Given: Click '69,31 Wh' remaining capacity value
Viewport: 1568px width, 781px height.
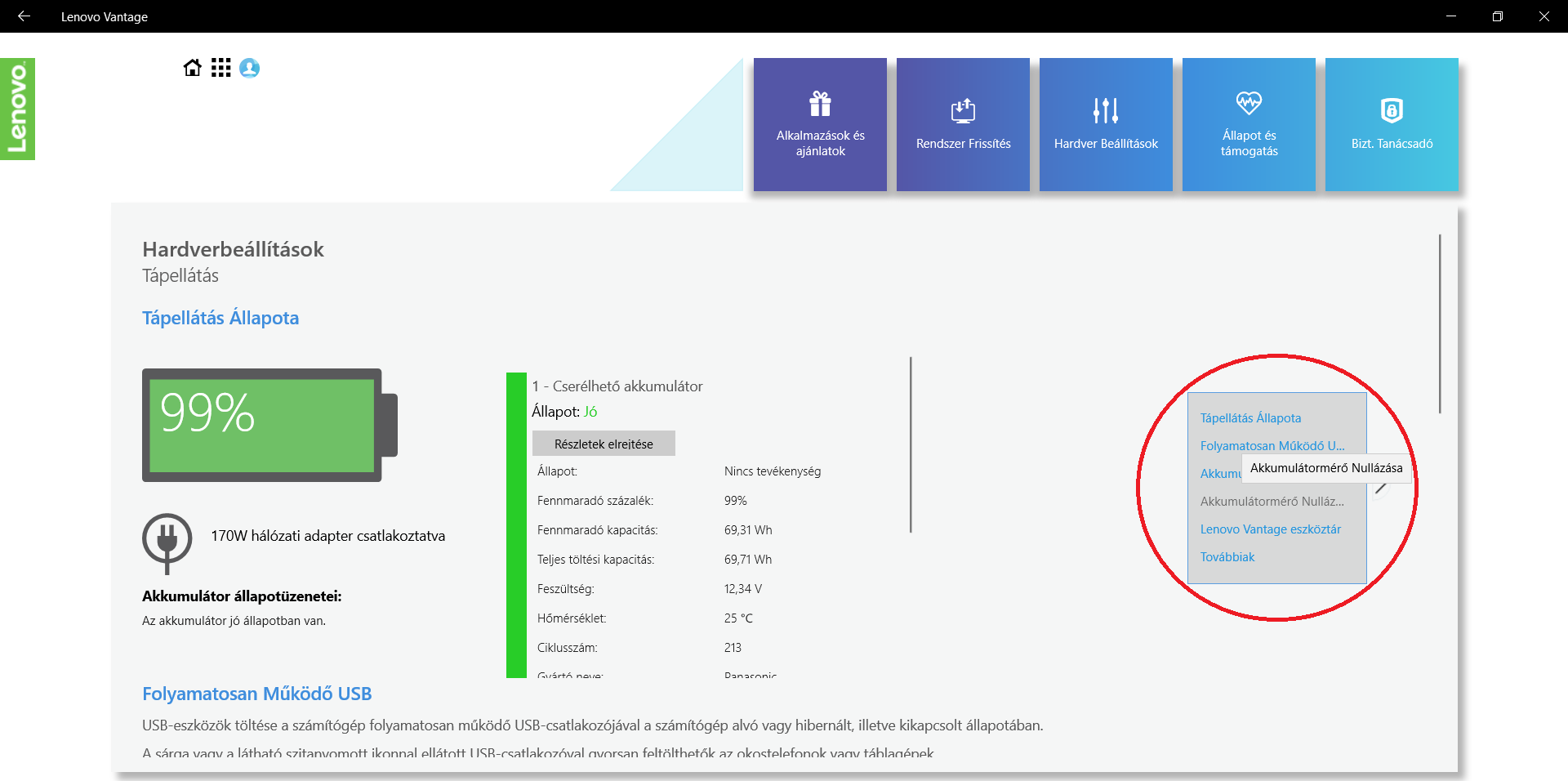Looking at the screenshot, I should 747,530.
